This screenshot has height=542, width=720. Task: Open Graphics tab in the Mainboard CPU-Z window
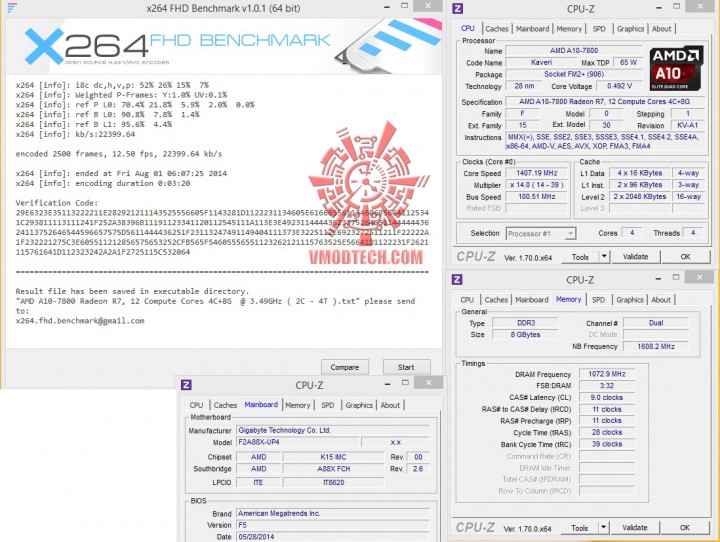click(359, 405)
